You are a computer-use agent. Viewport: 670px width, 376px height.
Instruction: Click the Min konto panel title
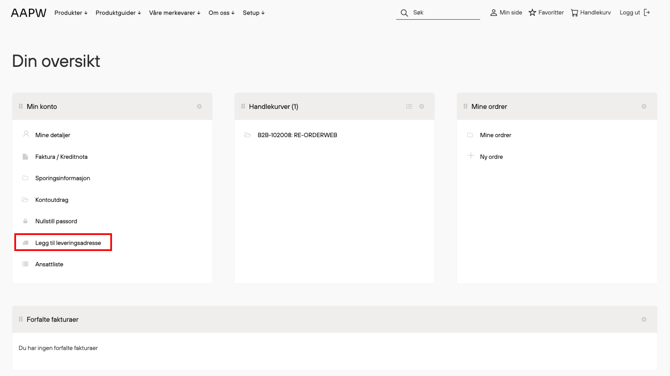pos(41,106)
